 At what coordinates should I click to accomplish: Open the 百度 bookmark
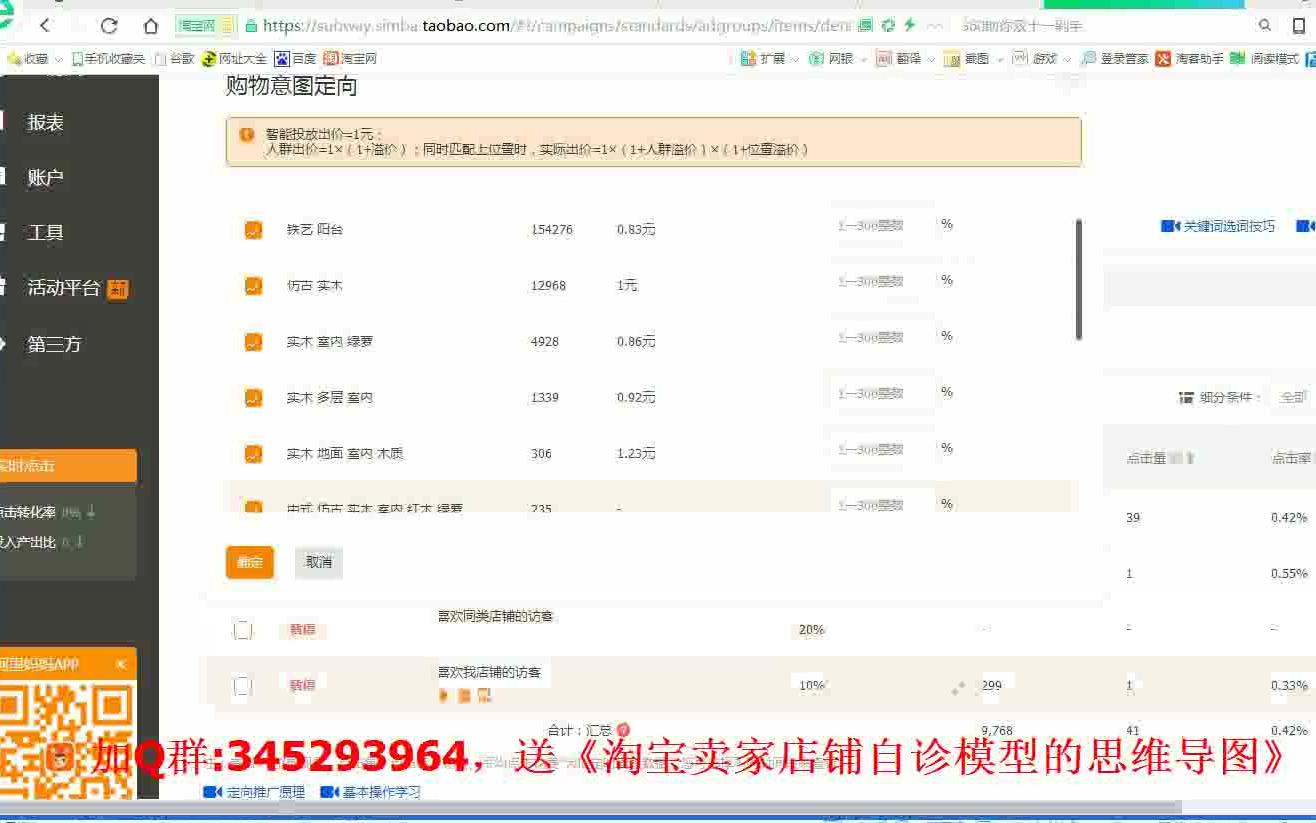(x=296, y=59)
